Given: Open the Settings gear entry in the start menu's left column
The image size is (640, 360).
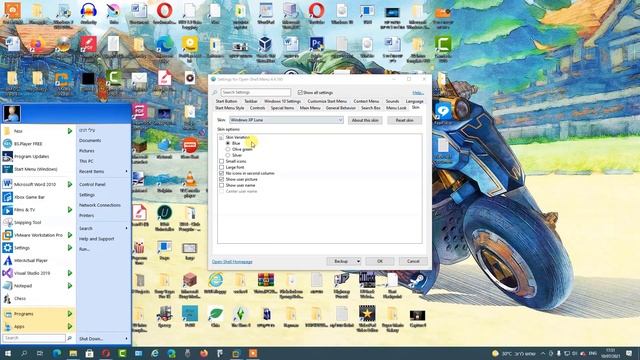Looking at the screenshot, I should 38,248.
